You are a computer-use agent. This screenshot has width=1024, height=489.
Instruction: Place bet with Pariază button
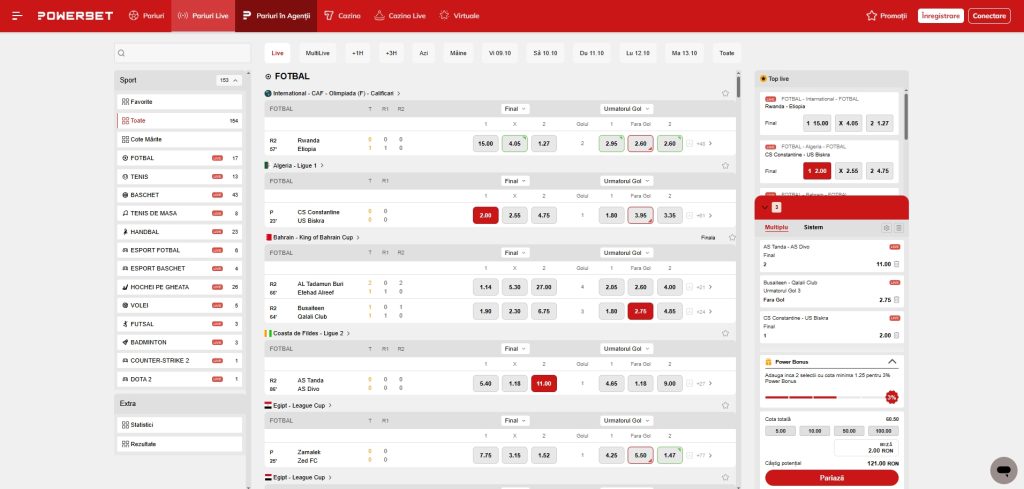point(831,478)
